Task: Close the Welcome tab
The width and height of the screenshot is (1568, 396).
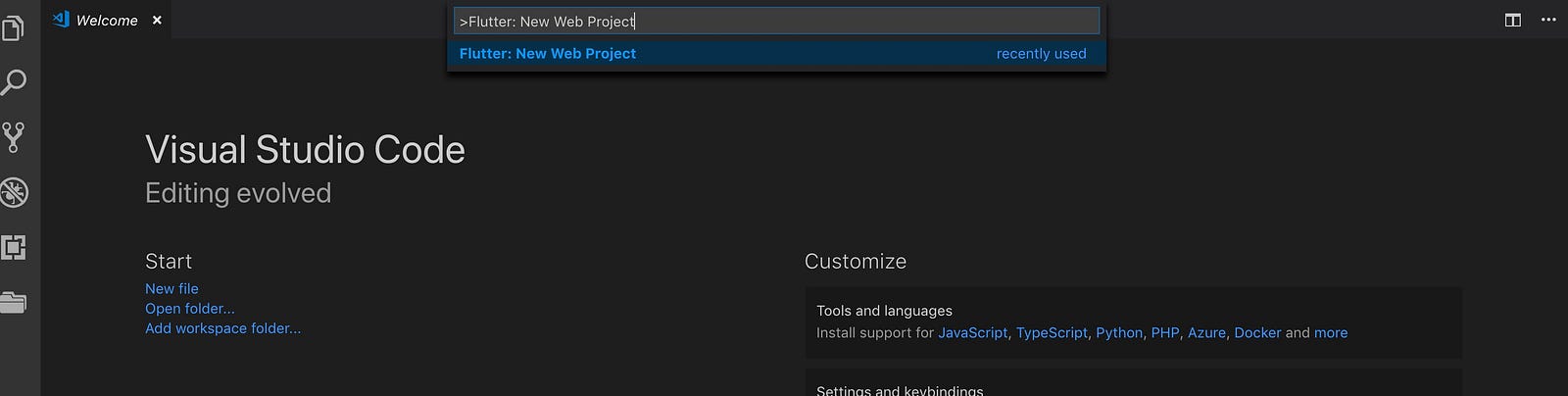Action: pyautogui.click(x=157, y=20)
